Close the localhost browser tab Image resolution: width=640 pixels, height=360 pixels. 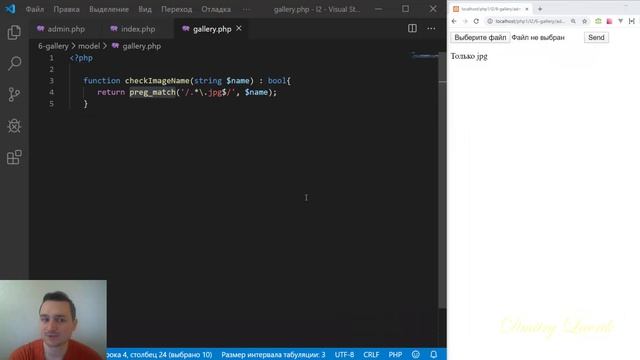(527, 9)
